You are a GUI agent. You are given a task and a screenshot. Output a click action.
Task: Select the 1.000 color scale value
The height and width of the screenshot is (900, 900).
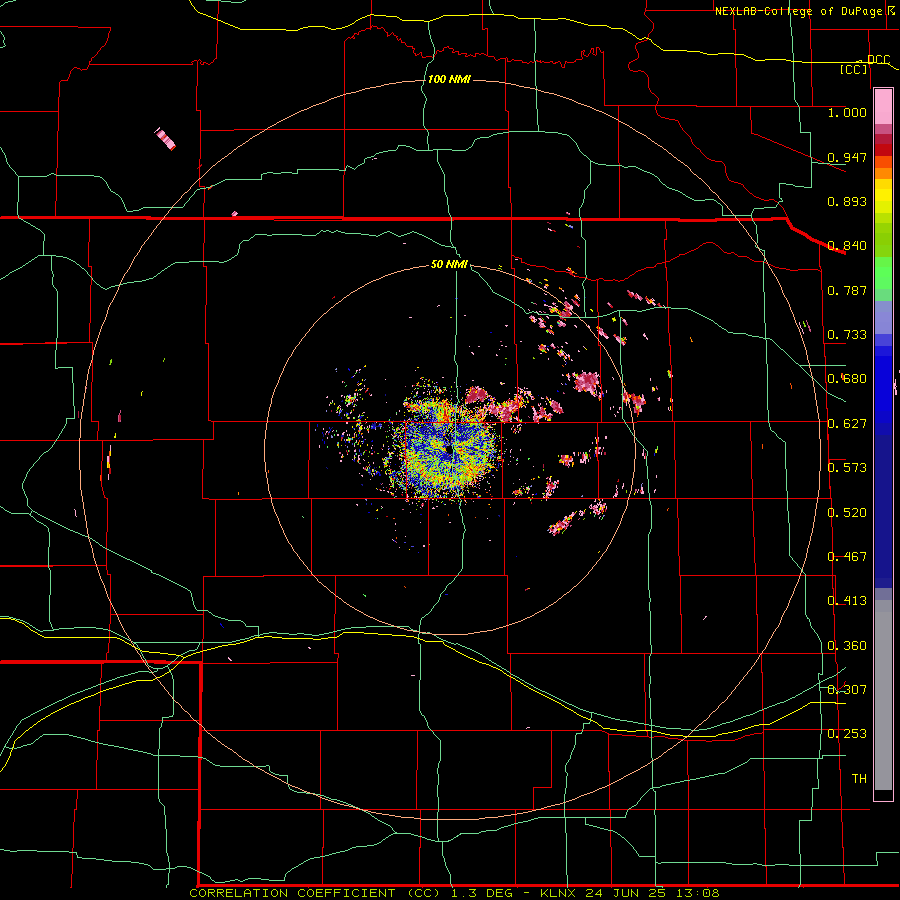click(x=847, y=112)
